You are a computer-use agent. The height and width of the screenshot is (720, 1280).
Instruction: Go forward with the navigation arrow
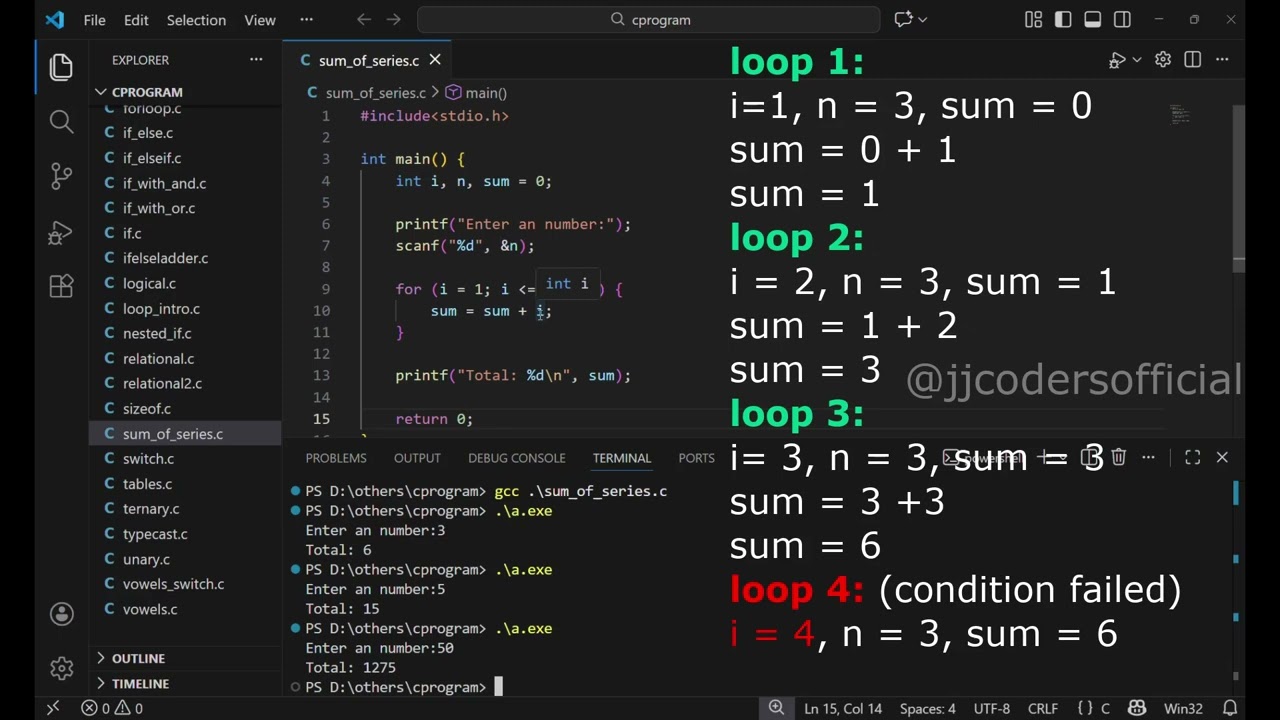[x=394, y=20]
